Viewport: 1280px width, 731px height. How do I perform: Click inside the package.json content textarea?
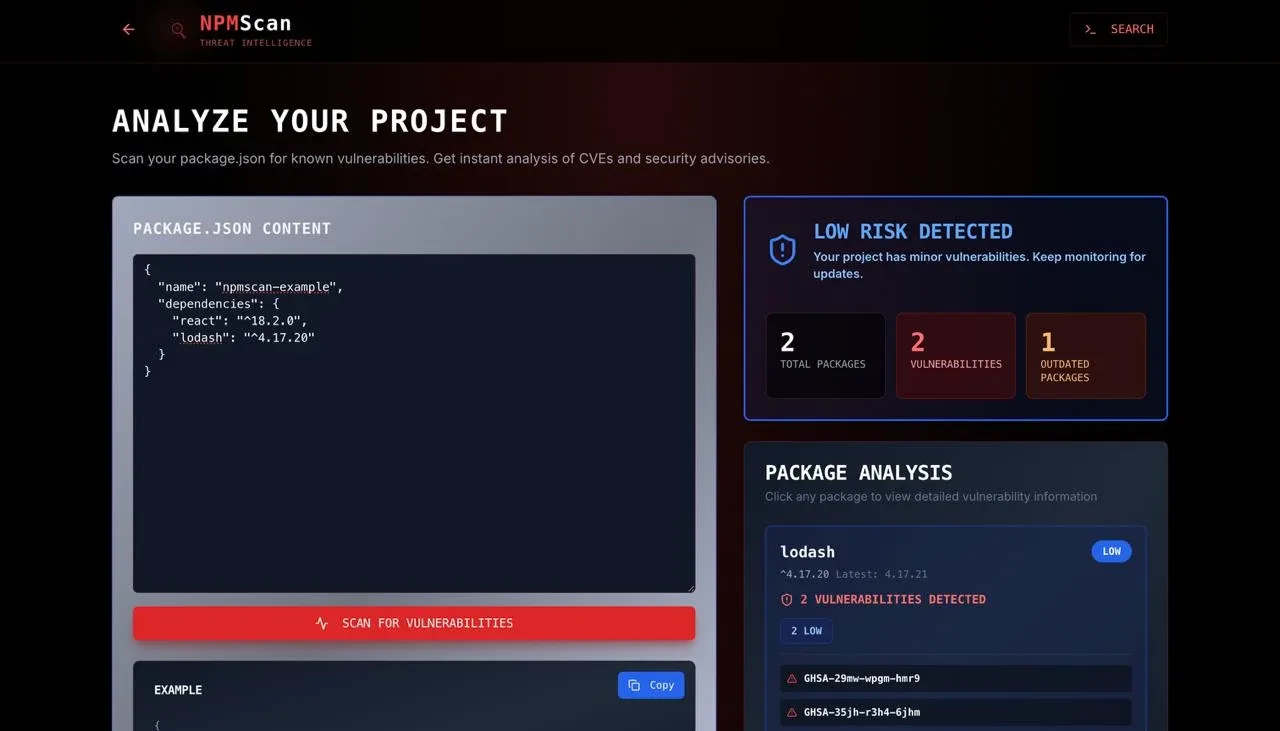click(x=414, y=423)
